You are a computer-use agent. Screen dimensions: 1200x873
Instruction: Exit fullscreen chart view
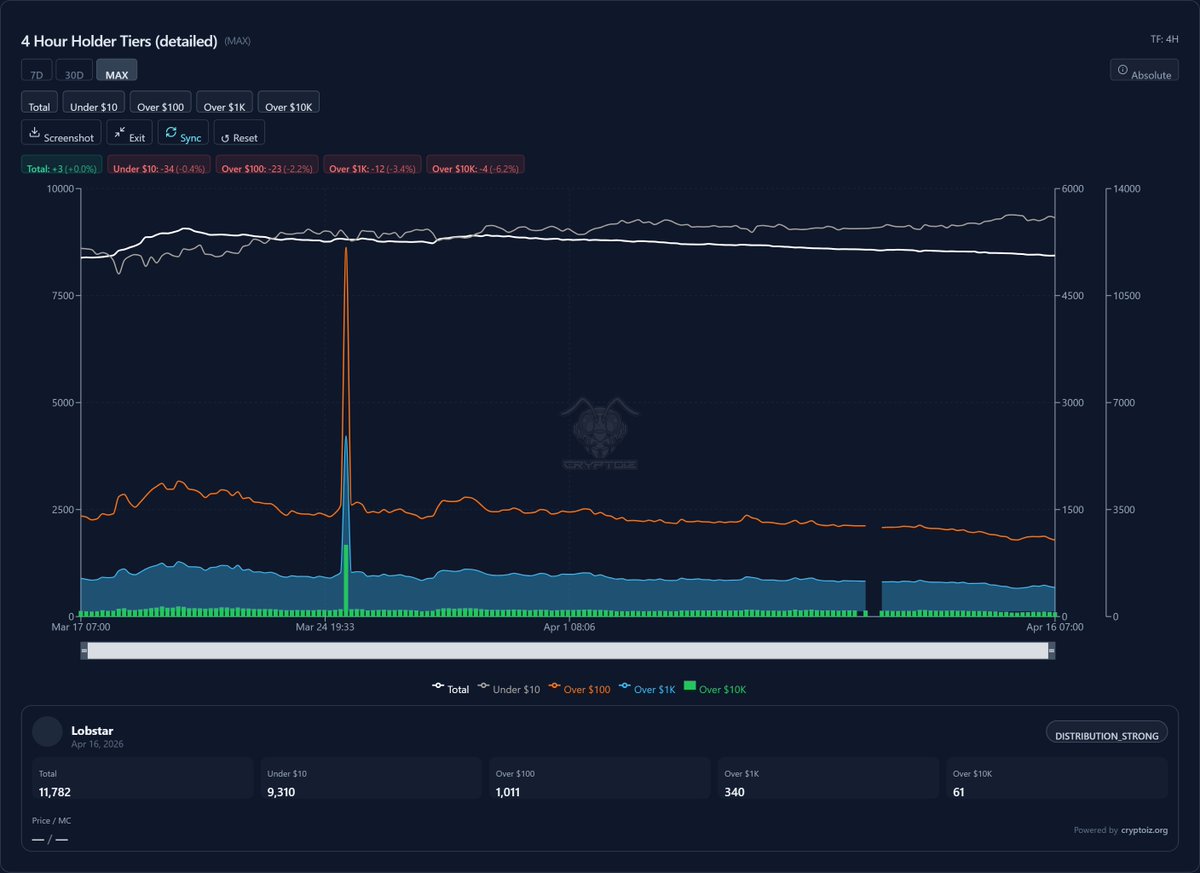[129, 133]
